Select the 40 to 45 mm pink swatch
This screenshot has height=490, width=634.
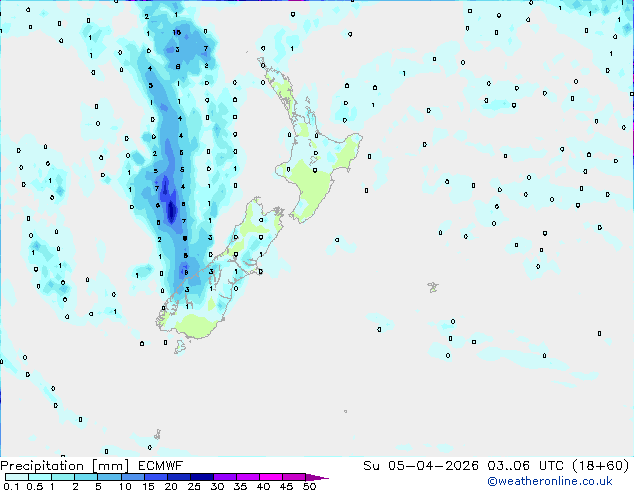[271, 477]
